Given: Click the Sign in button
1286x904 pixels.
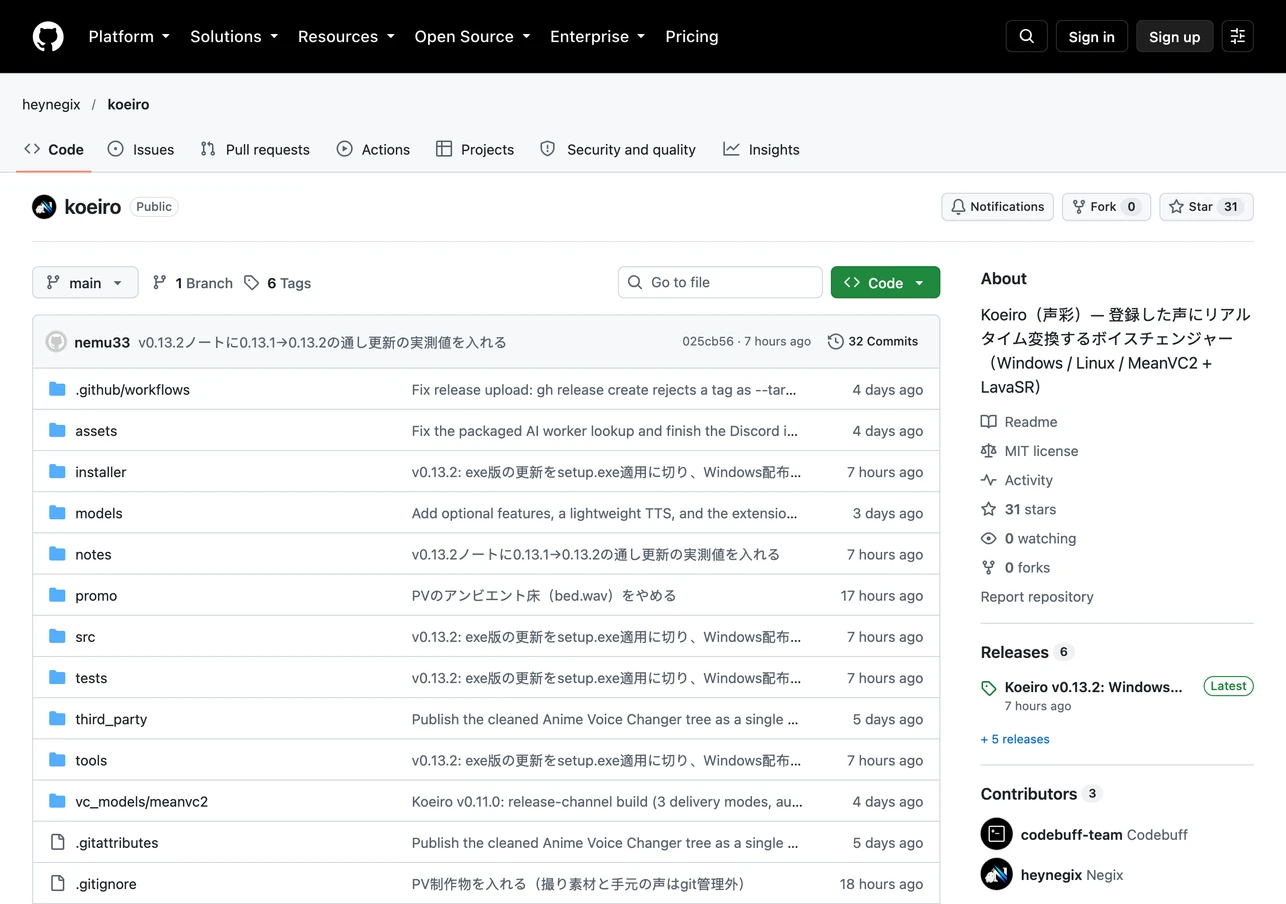Looking at the screenshot, I should [1091, 36].
